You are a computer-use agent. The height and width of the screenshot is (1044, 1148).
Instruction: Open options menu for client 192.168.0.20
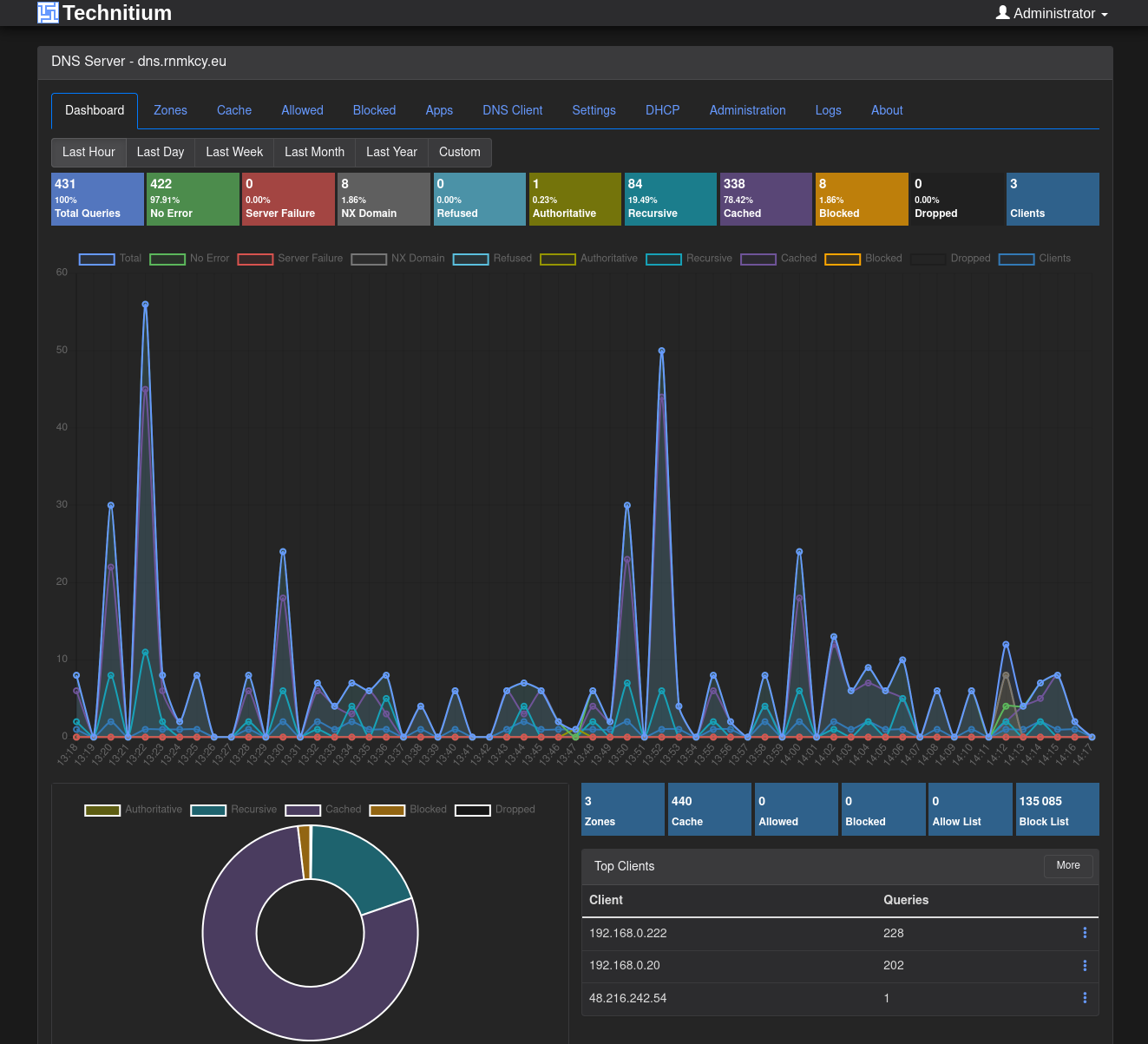1085,966
